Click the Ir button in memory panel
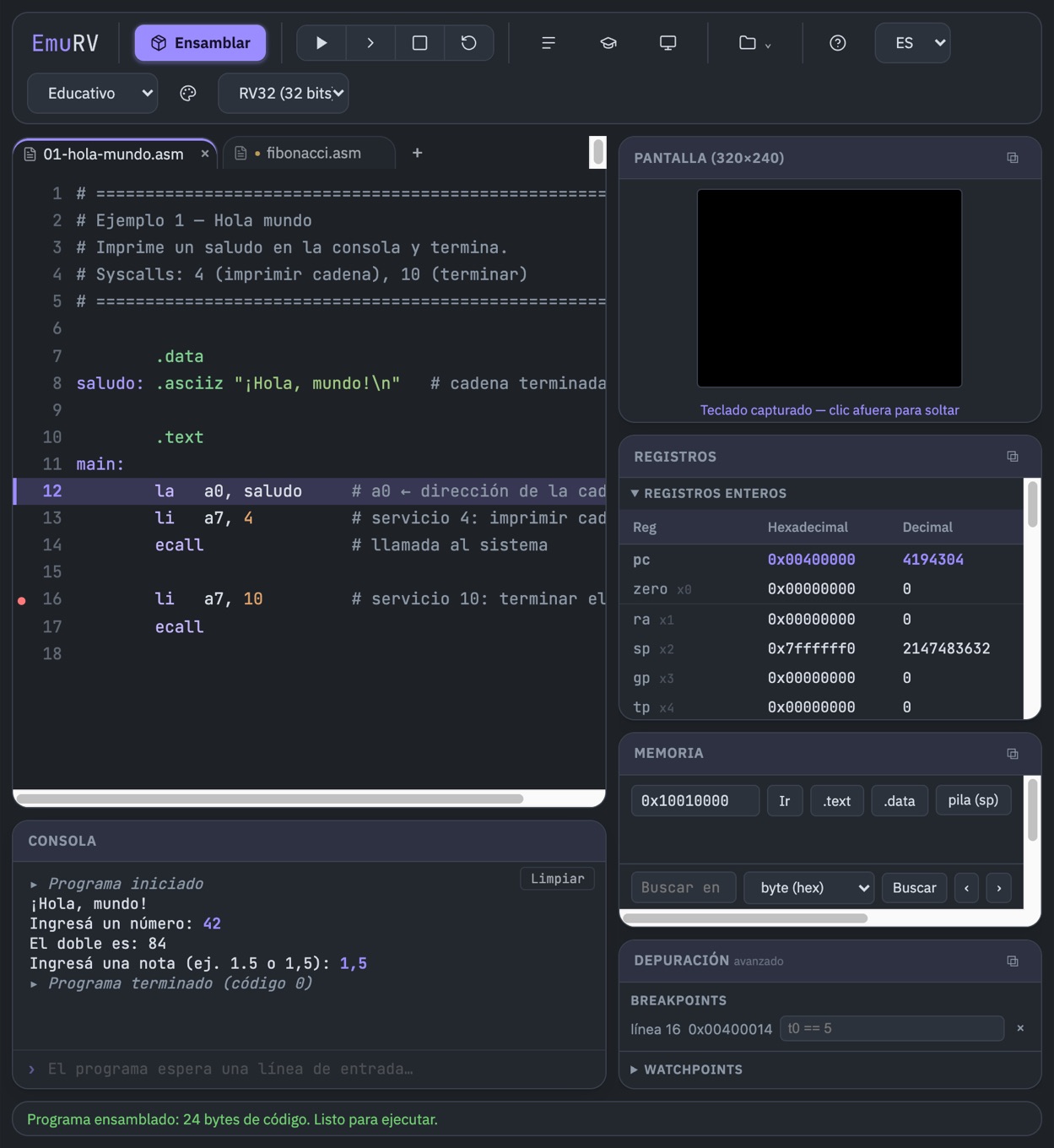The image size is (1054, 1148). [785, 800]
